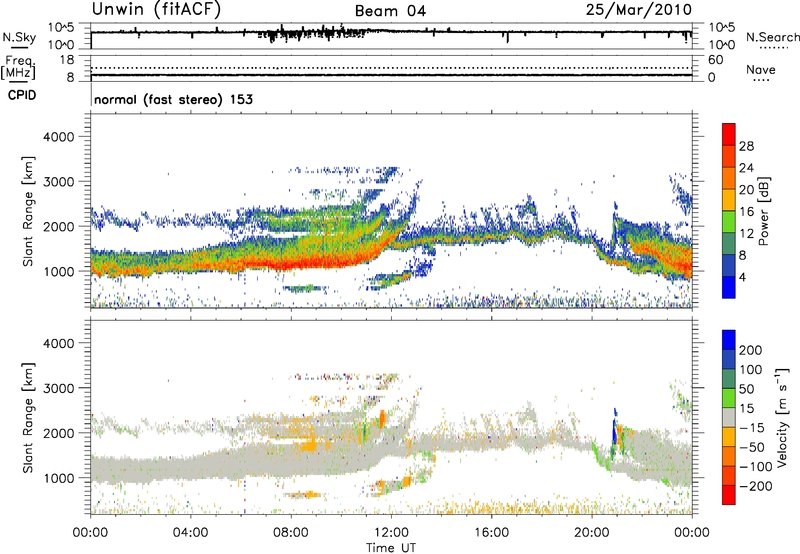The width and height of the screenshot is (800, 554).
Task: Click the Slant Range label of the velocity plot
Action: [x=28, y=417]
